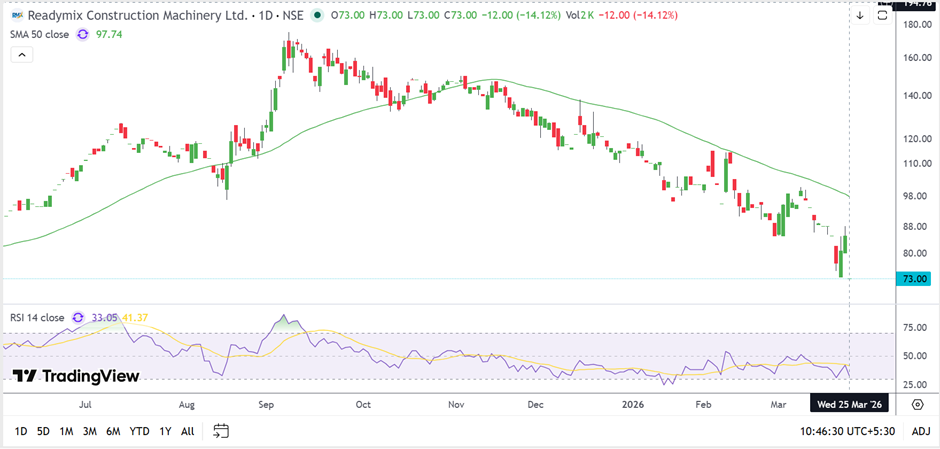Click the SMA 50 indicator refresh icon
The height and width of the screenshot is (449, 940).
coord(87,34)
